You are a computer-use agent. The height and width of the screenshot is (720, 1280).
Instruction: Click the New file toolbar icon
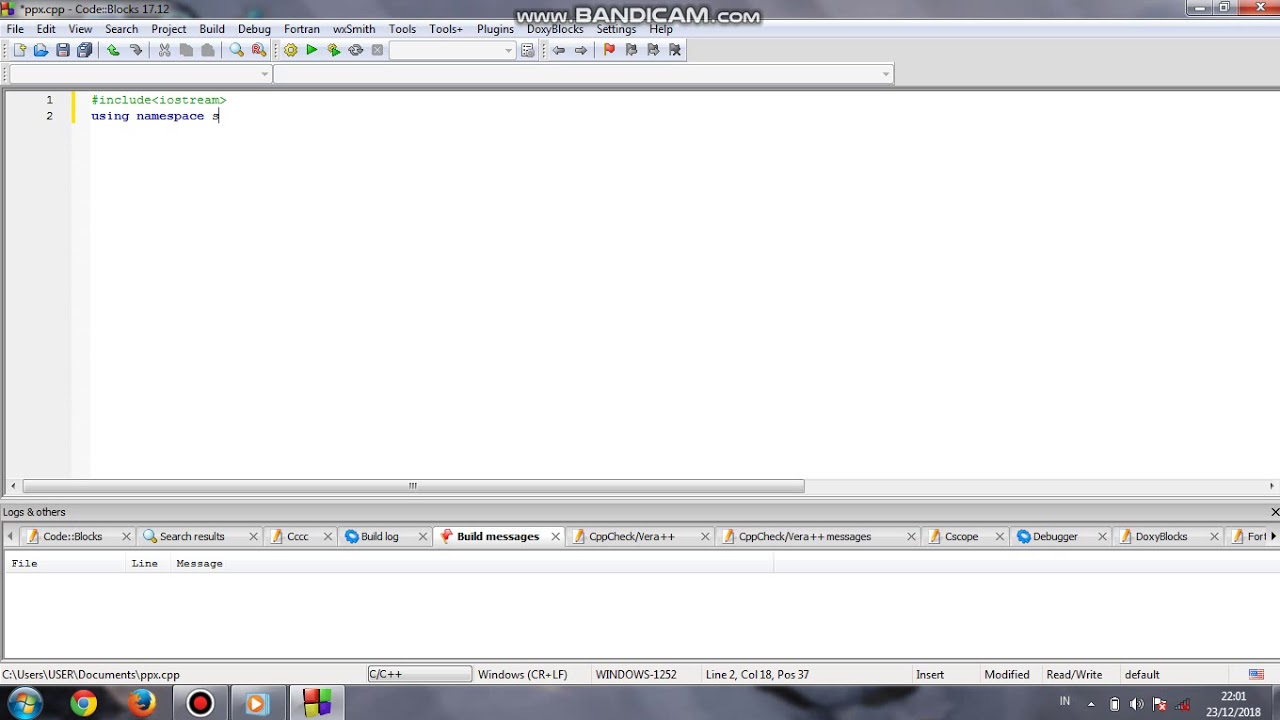[x=19, y=50]
